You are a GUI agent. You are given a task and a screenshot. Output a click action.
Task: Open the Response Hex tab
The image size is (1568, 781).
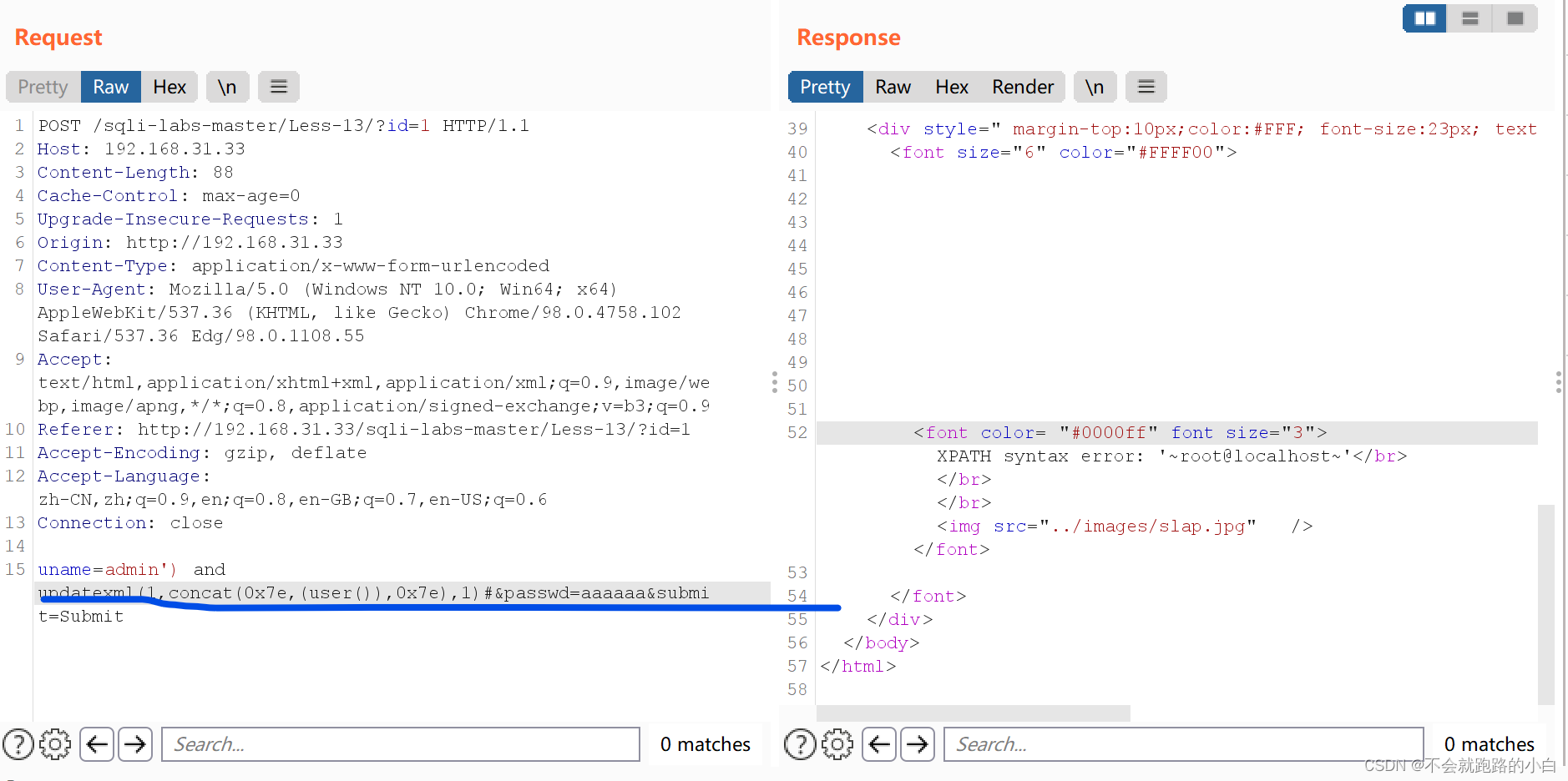[x=952, y=87]
